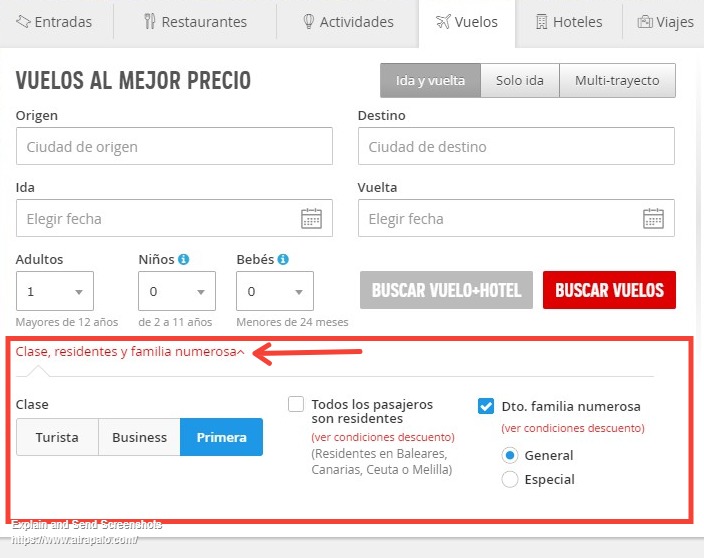Select Turista class

click(57, 437)
